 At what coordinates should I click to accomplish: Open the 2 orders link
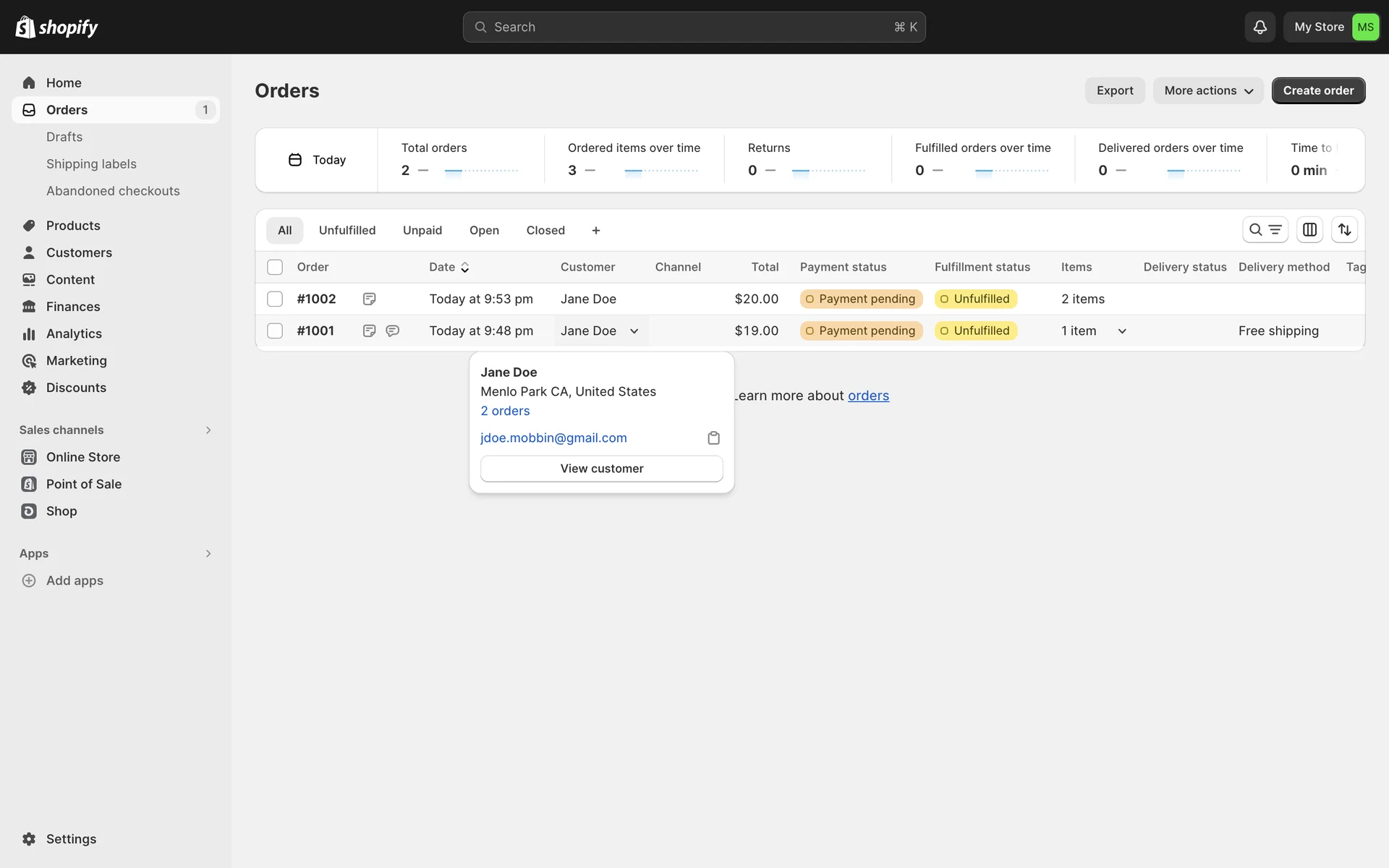(505, 411)
